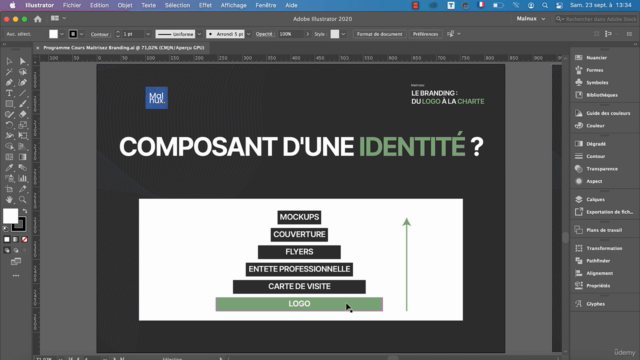Viewport: 640px width, 360px height.
Task: Choose the Rotate tool
Action: pyautogui.click(x=9, y=125)
